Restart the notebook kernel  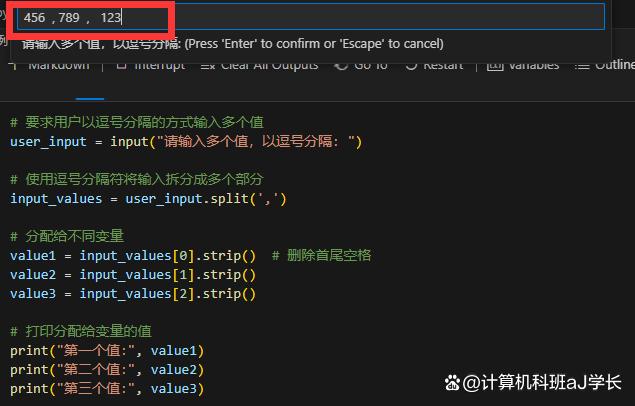[x=434, y=65]
